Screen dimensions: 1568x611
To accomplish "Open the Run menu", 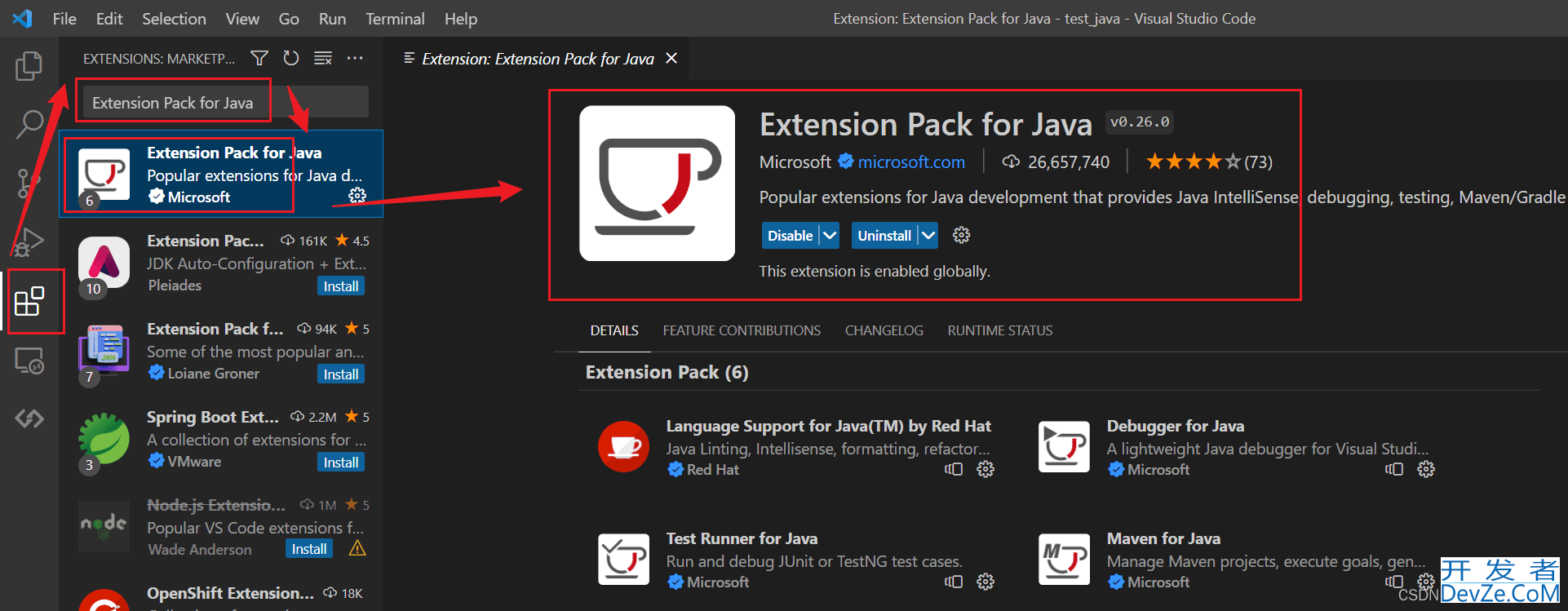I will pyautogui.click(x=332, y=18).
